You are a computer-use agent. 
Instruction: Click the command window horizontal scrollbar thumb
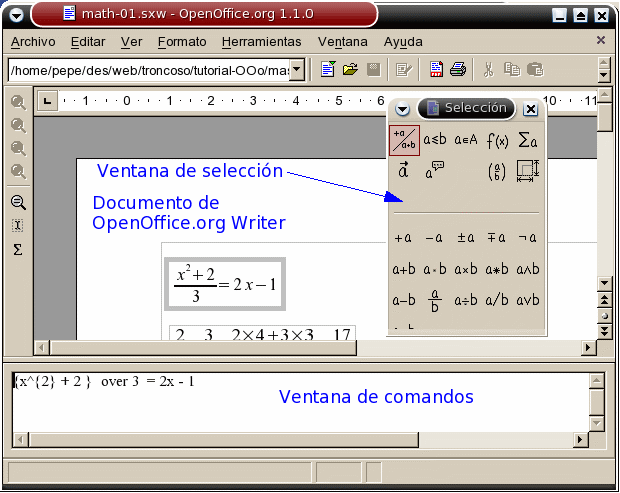click(x=223, y=440)
